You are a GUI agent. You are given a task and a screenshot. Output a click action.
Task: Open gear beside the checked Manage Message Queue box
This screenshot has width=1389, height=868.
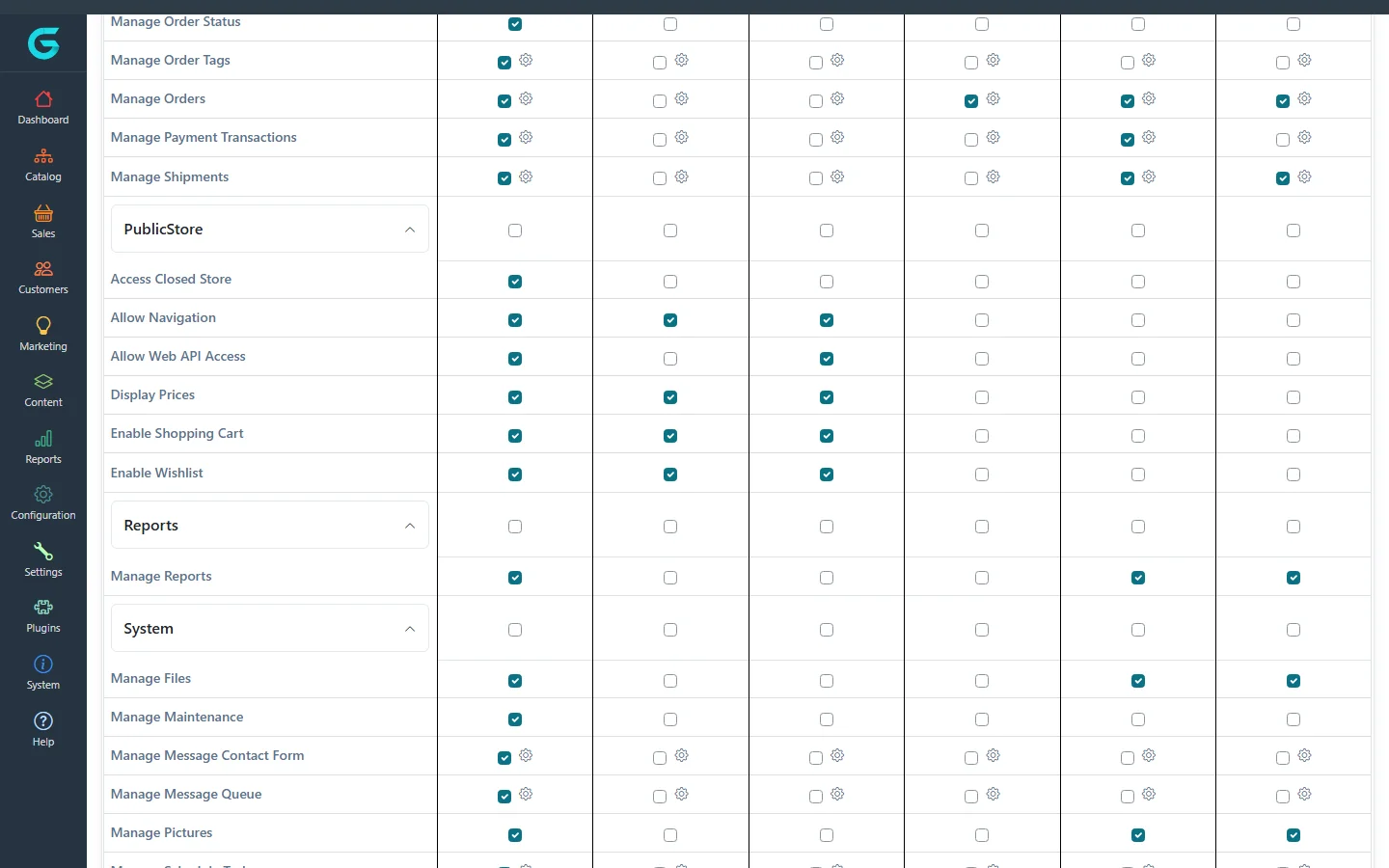click(526, 794)
